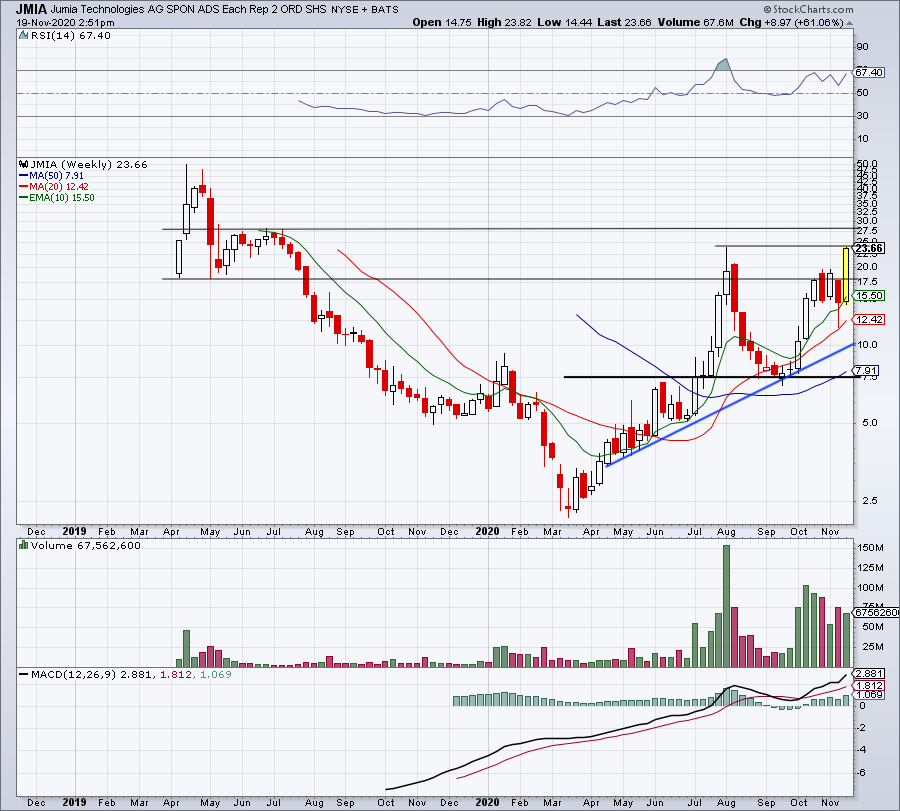Click the 2020 label on the price chart time axis

(x=487, y=531)
